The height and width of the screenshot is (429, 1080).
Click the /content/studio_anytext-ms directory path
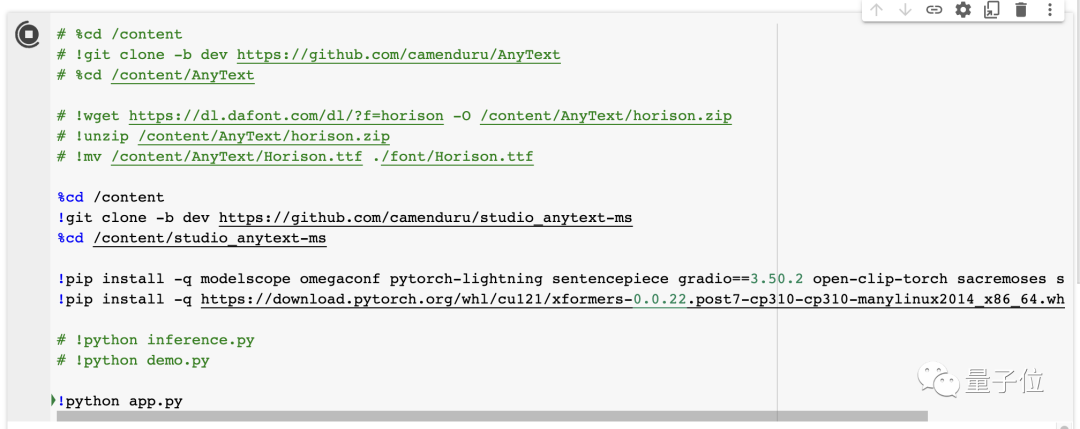point(209,238)
